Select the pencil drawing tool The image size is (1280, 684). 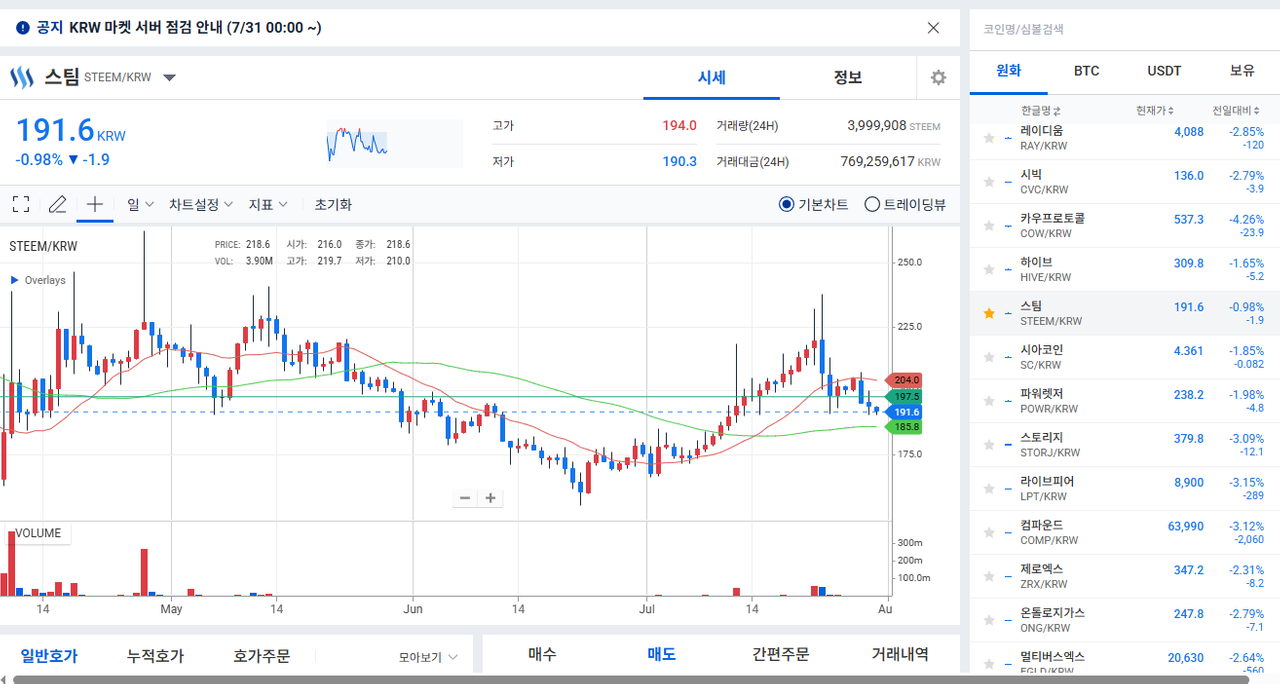pyautogui.click(x=57, y=204)
